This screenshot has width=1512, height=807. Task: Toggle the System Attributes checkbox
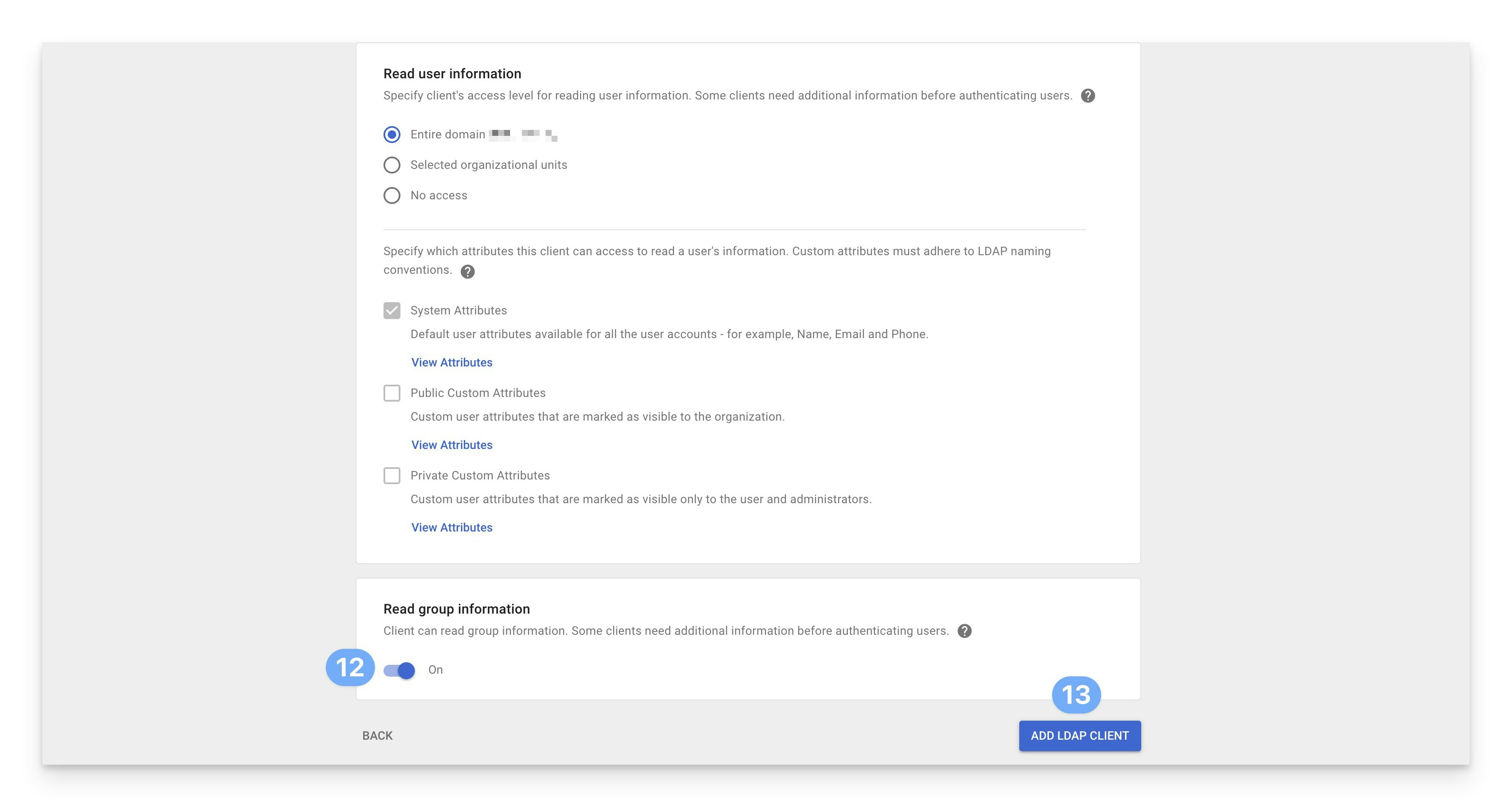click(x=392, y=311)
